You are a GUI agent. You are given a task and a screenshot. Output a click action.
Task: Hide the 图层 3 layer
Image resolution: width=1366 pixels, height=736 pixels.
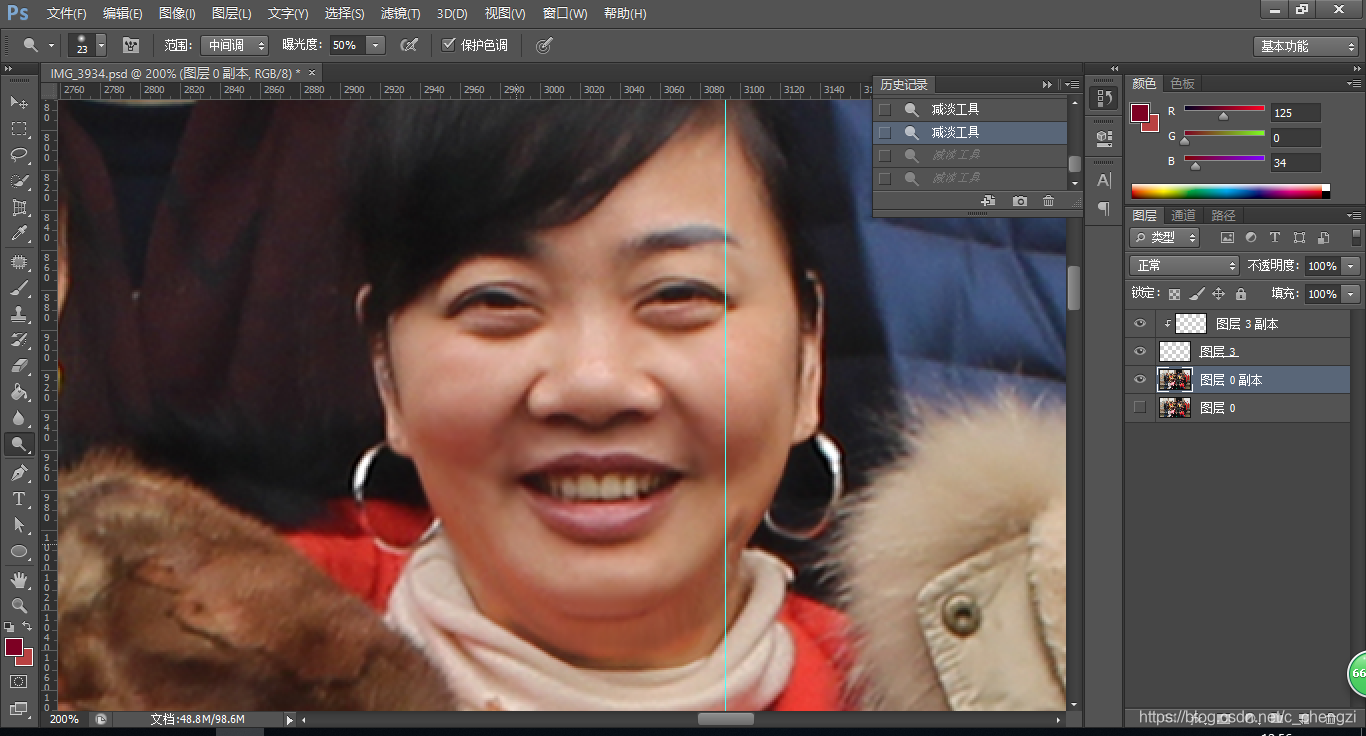(1139, 352)
